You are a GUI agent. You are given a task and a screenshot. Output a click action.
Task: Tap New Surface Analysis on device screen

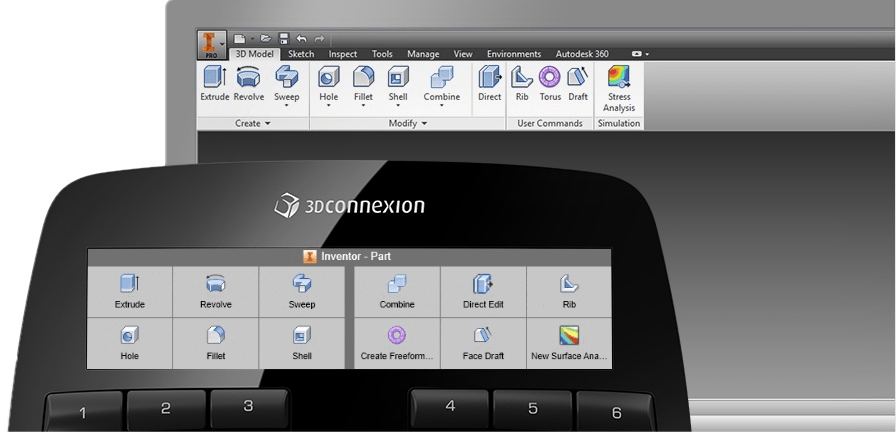569,343
